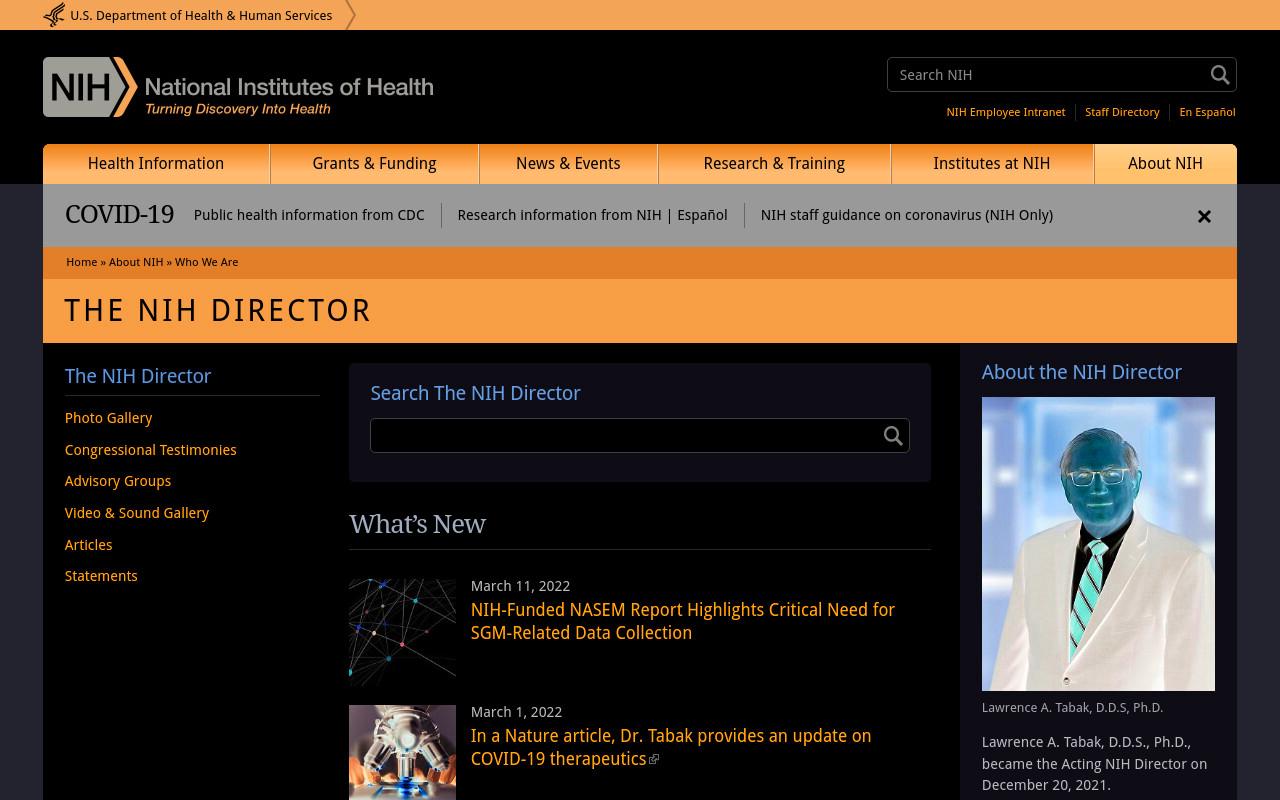Open Public health information from CDC
The height and width of the screenshot is (800, 1280).
tap(309, 215)
